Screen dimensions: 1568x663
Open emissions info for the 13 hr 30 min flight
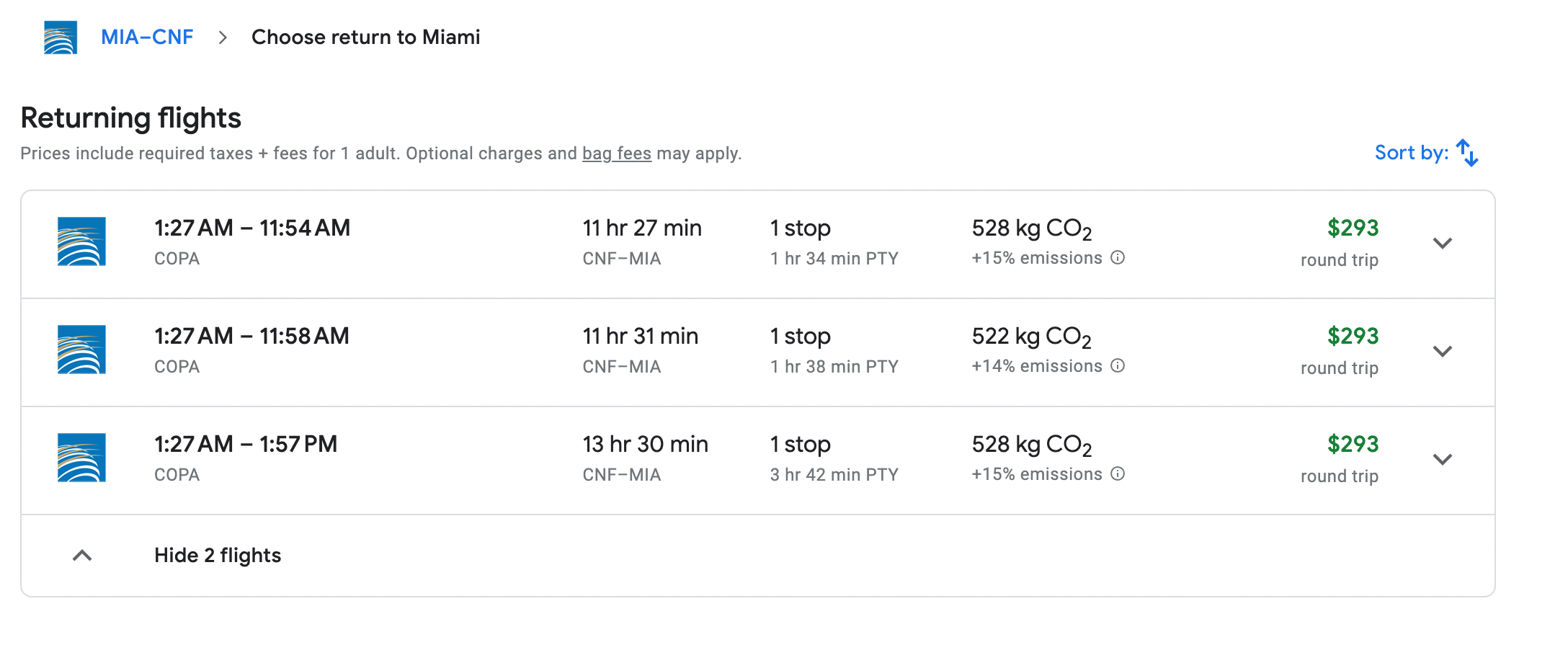tap(1118, 474)
